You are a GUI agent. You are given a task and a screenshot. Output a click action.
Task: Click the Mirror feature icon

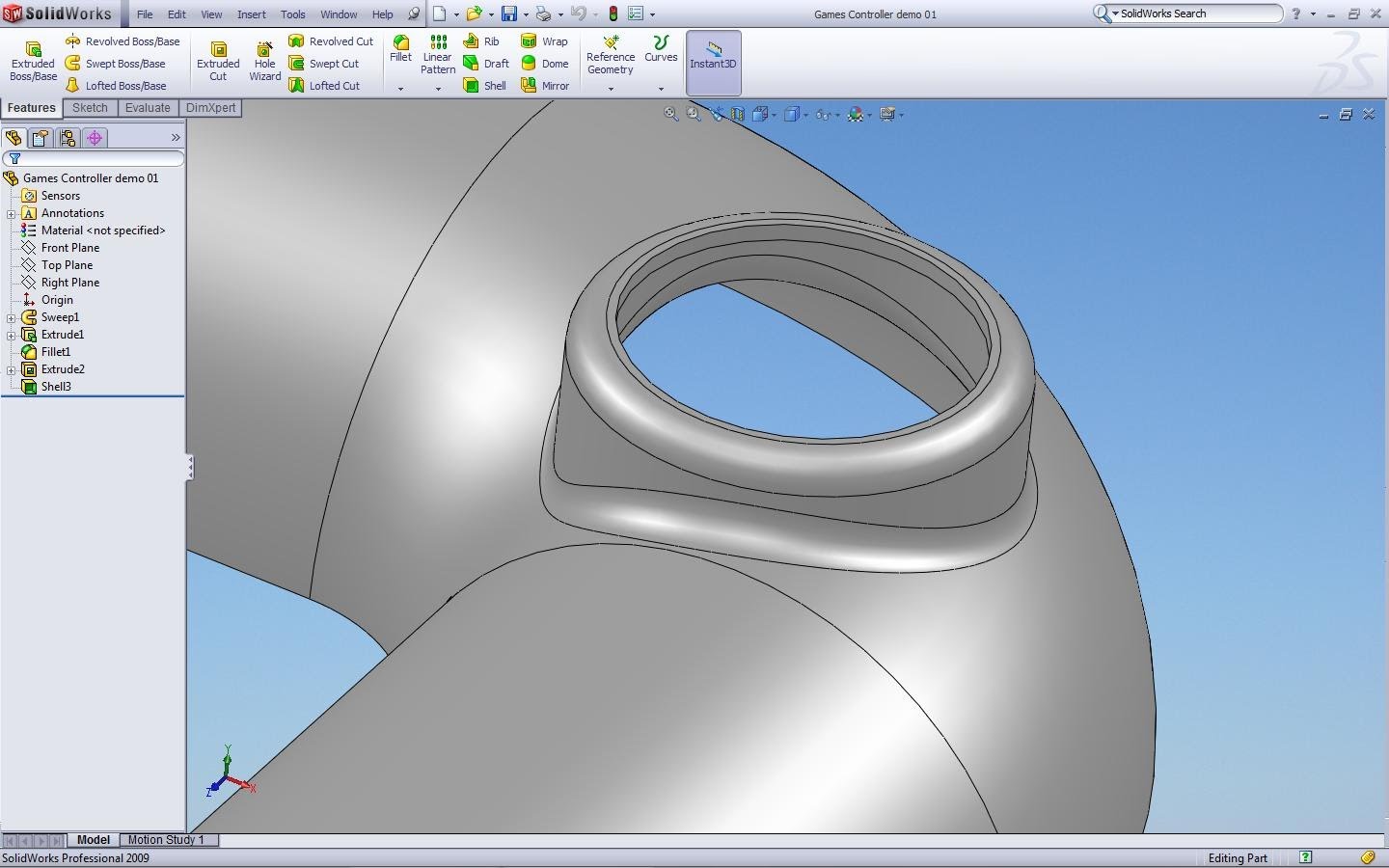(x=545, y=86)
